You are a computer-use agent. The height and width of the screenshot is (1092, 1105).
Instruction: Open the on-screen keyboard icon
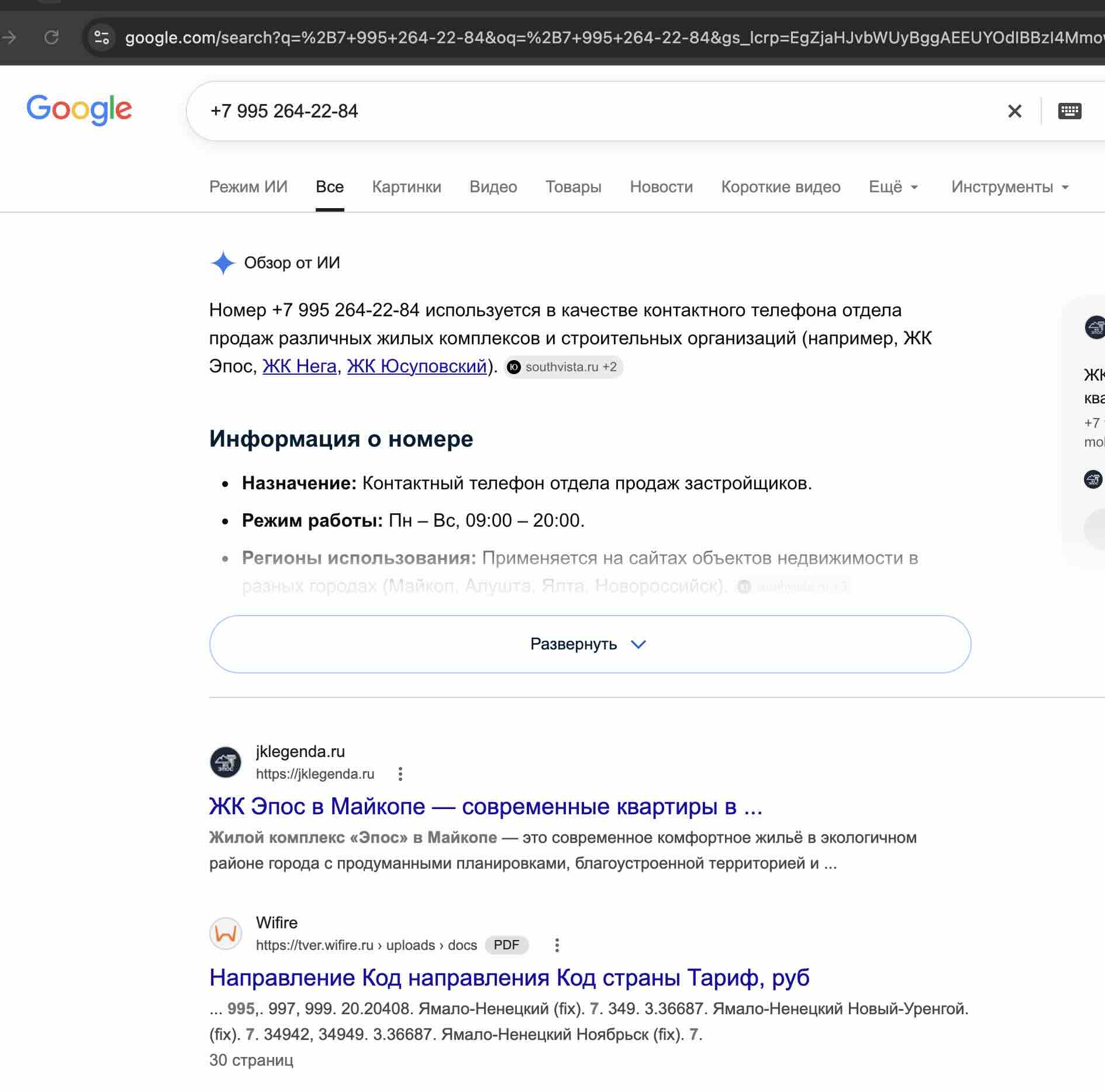[x=1069, y=111]
